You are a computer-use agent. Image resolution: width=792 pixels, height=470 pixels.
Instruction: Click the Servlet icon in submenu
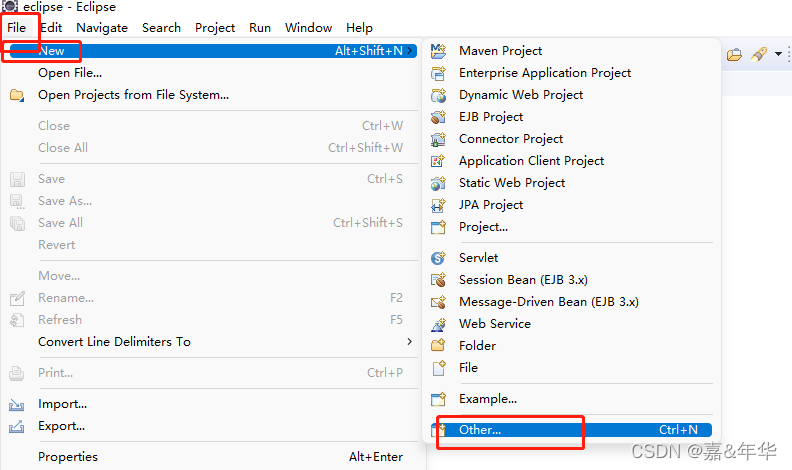(x=438, y=258)
